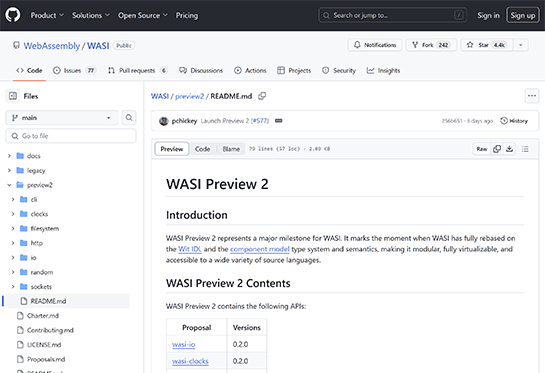Open Charter.md file
The image size is (545, 373).
(43, 316)
